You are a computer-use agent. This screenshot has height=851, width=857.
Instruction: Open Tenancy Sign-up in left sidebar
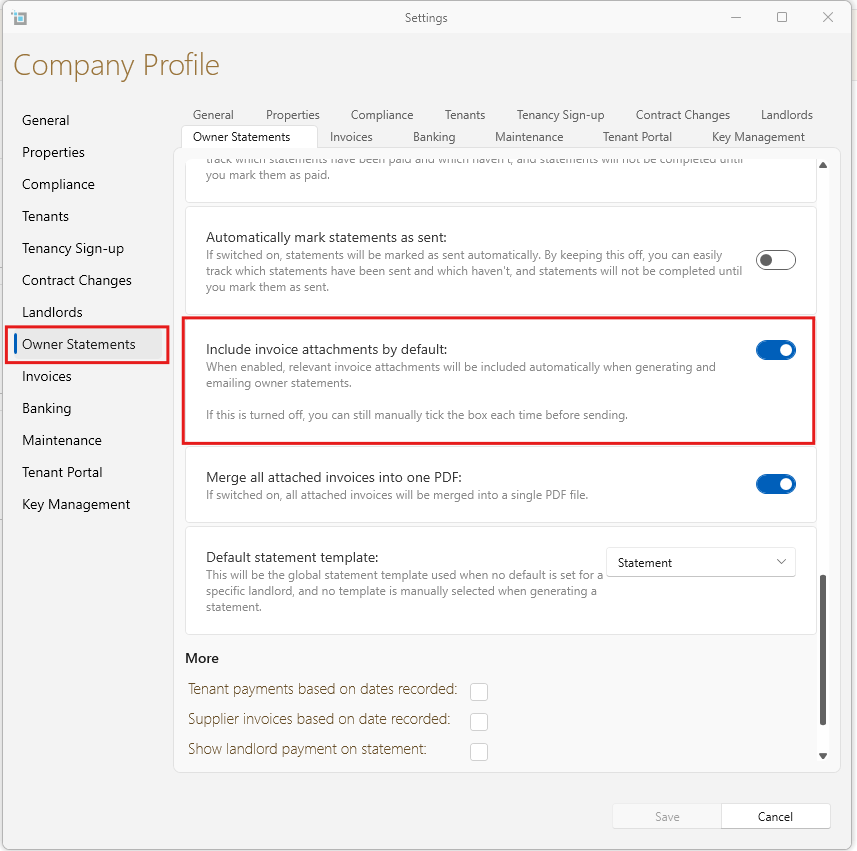coord(73,248)
